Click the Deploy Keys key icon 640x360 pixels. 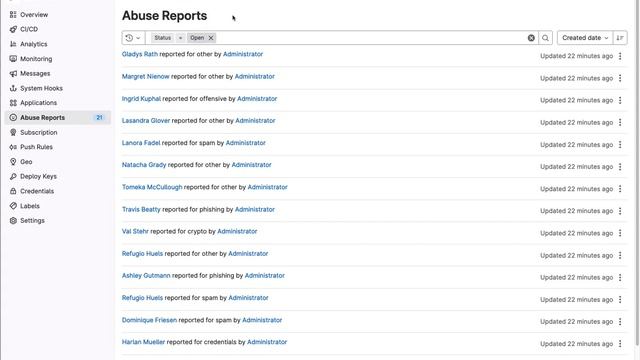(13, 176)
